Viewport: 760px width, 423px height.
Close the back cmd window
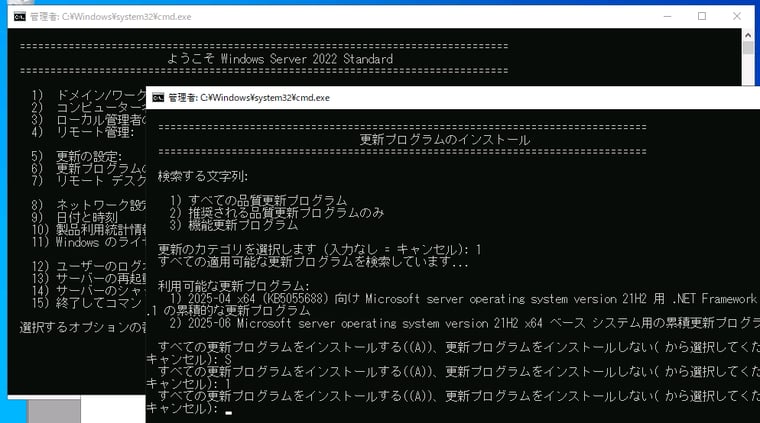(x=737, y=16)
